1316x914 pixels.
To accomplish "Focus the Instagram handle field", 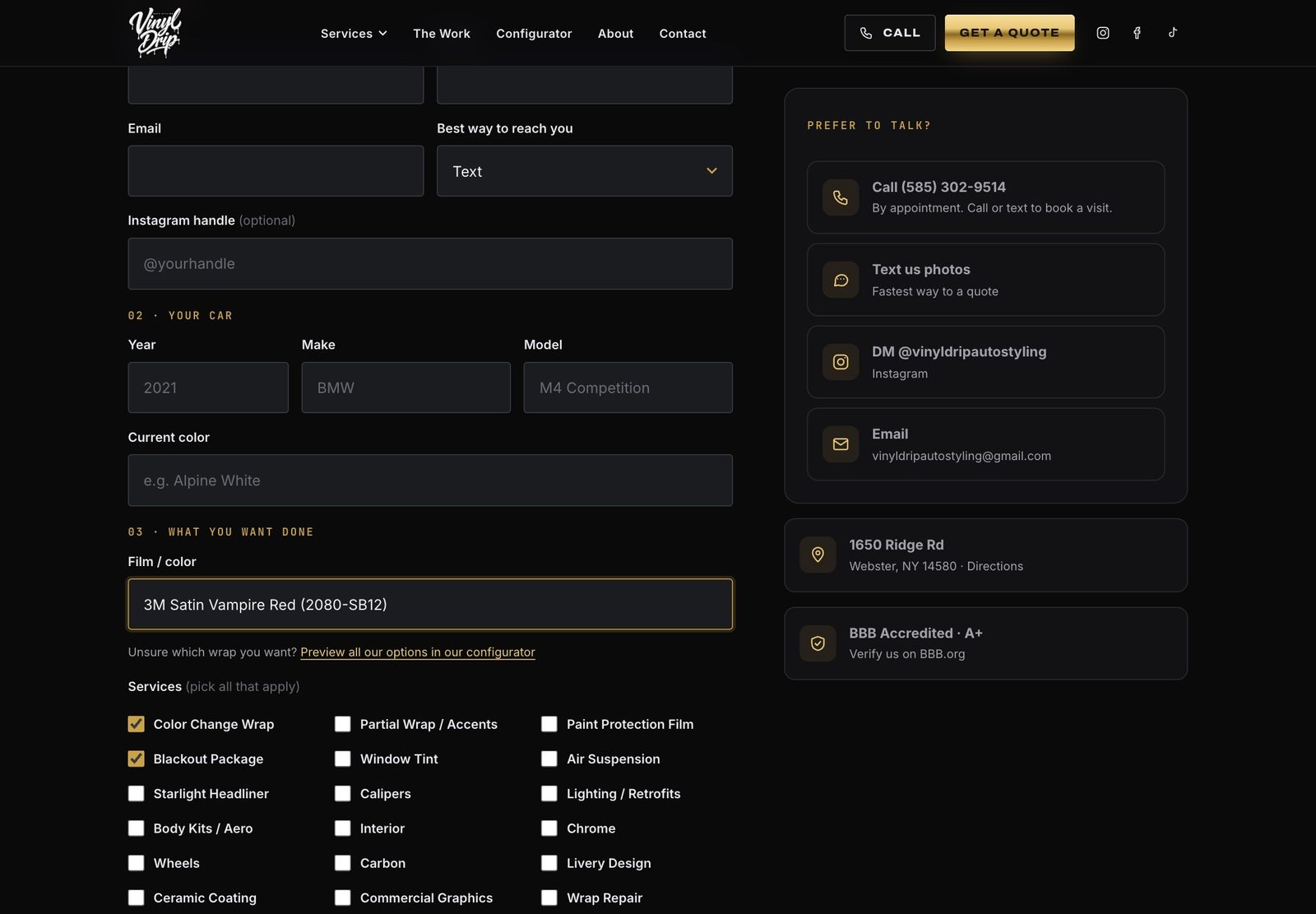I will click(x=430, y=264).
